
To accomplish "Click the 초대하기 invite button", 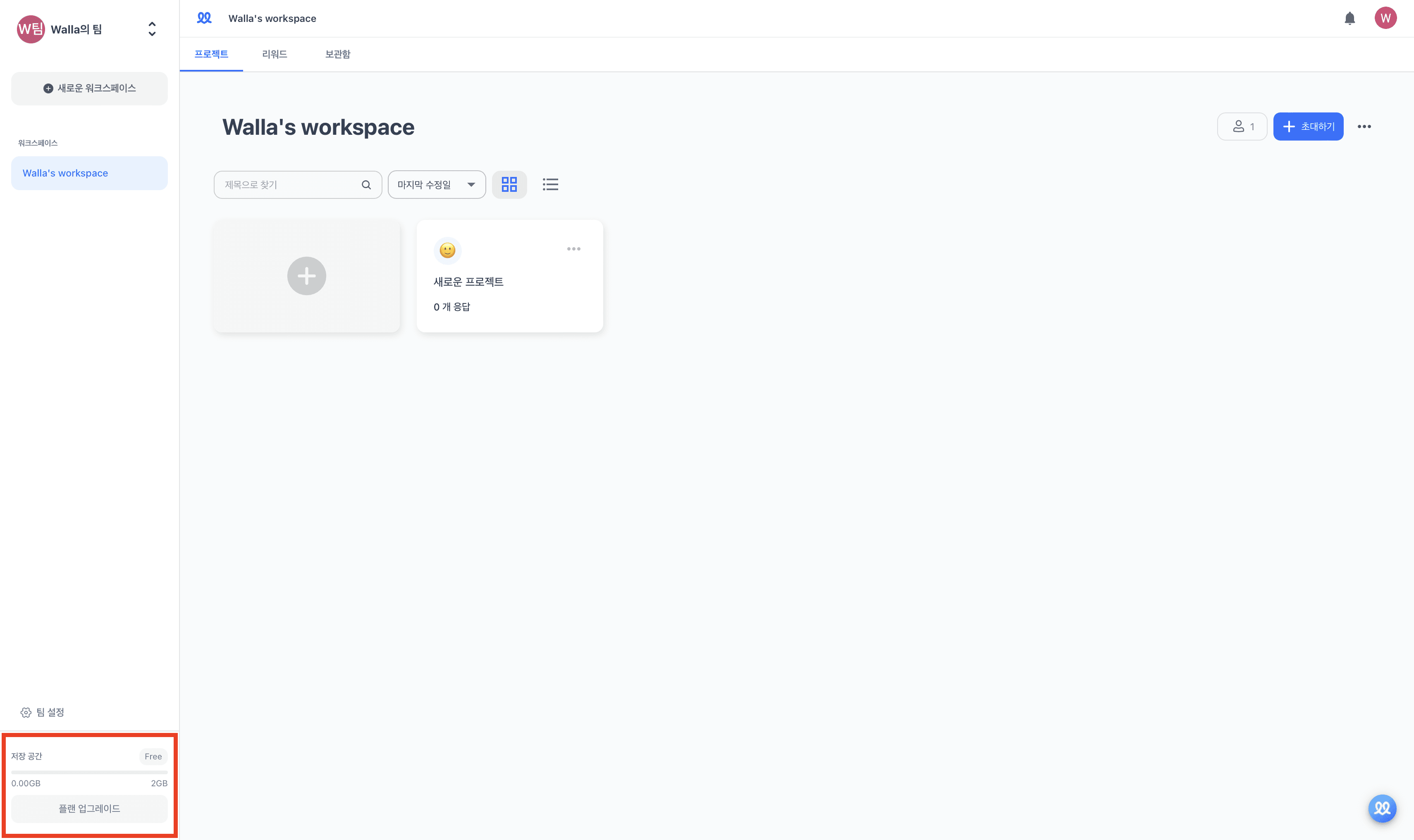I will pyautogui.click(x=1308, y=126).
